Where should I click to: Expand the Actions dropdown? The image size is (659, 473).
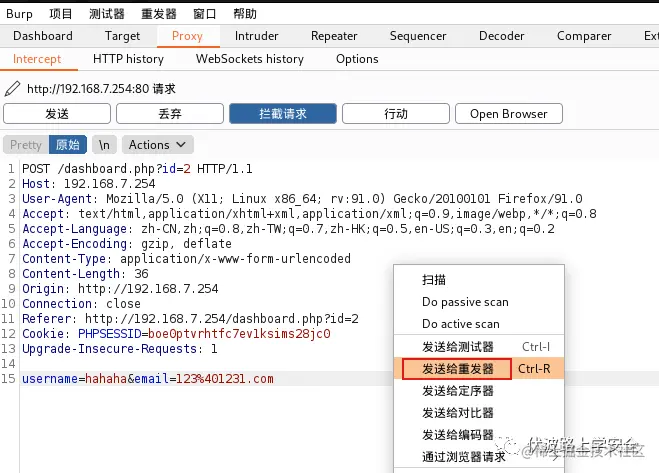point(158,145)
